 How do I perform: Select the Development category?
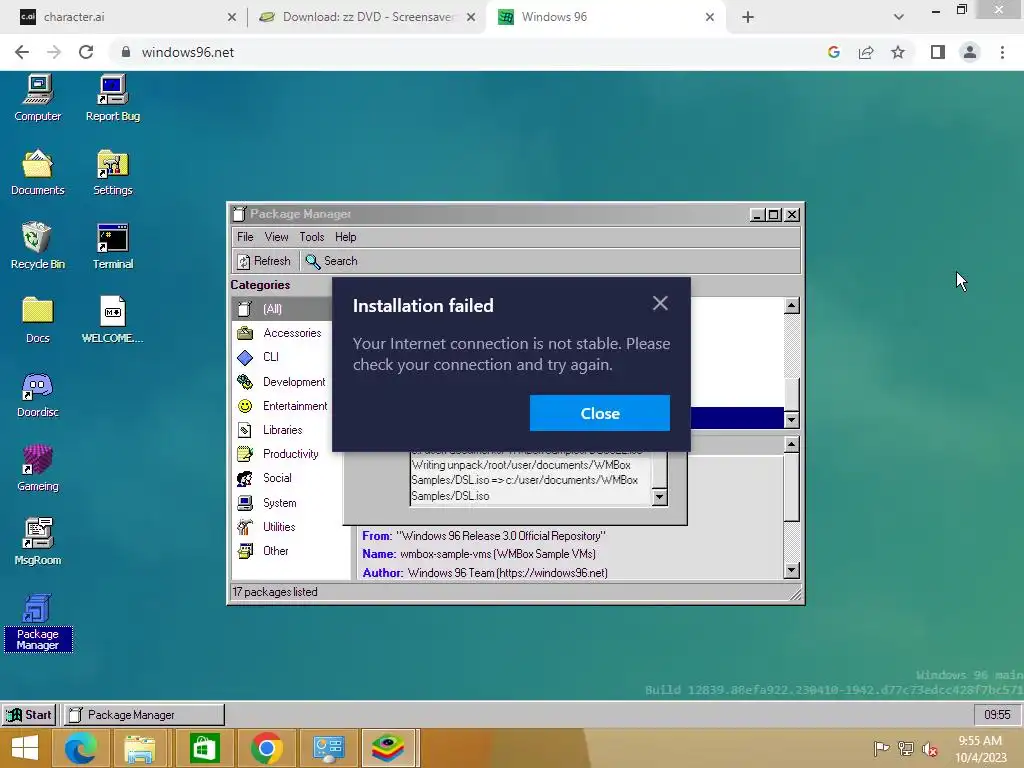tap(282, 382)
